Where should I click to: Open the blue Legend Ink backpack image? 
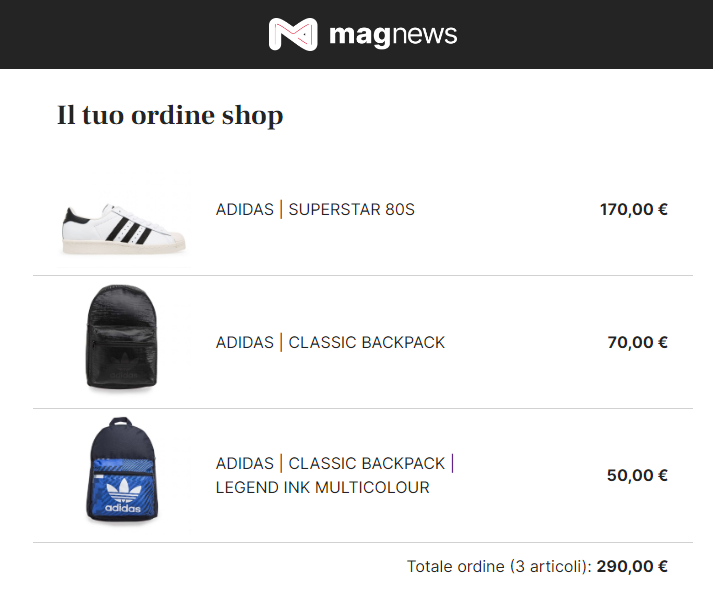coord(121,469)
